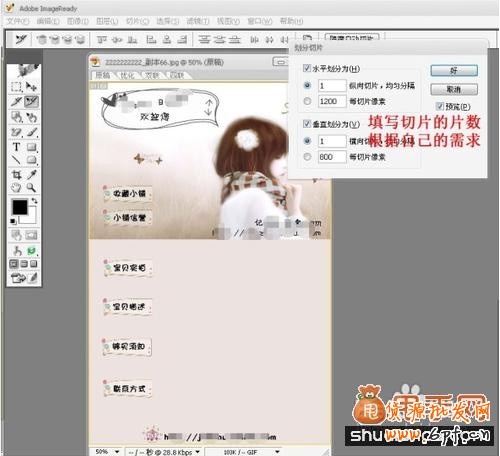Image resolution: width=500 pixels, height=456 pixels.
Task: Select horizontal evenly spaced slices radio
Action: click(x=307, y=85)
